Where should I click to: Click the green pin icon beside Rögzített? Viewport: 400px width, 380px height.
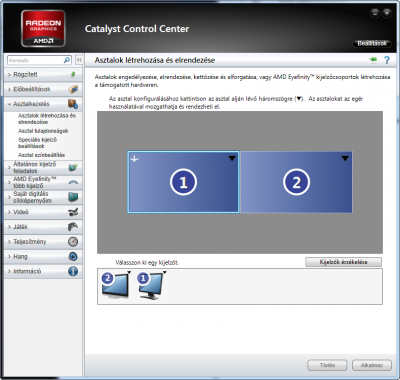[73, 75]
